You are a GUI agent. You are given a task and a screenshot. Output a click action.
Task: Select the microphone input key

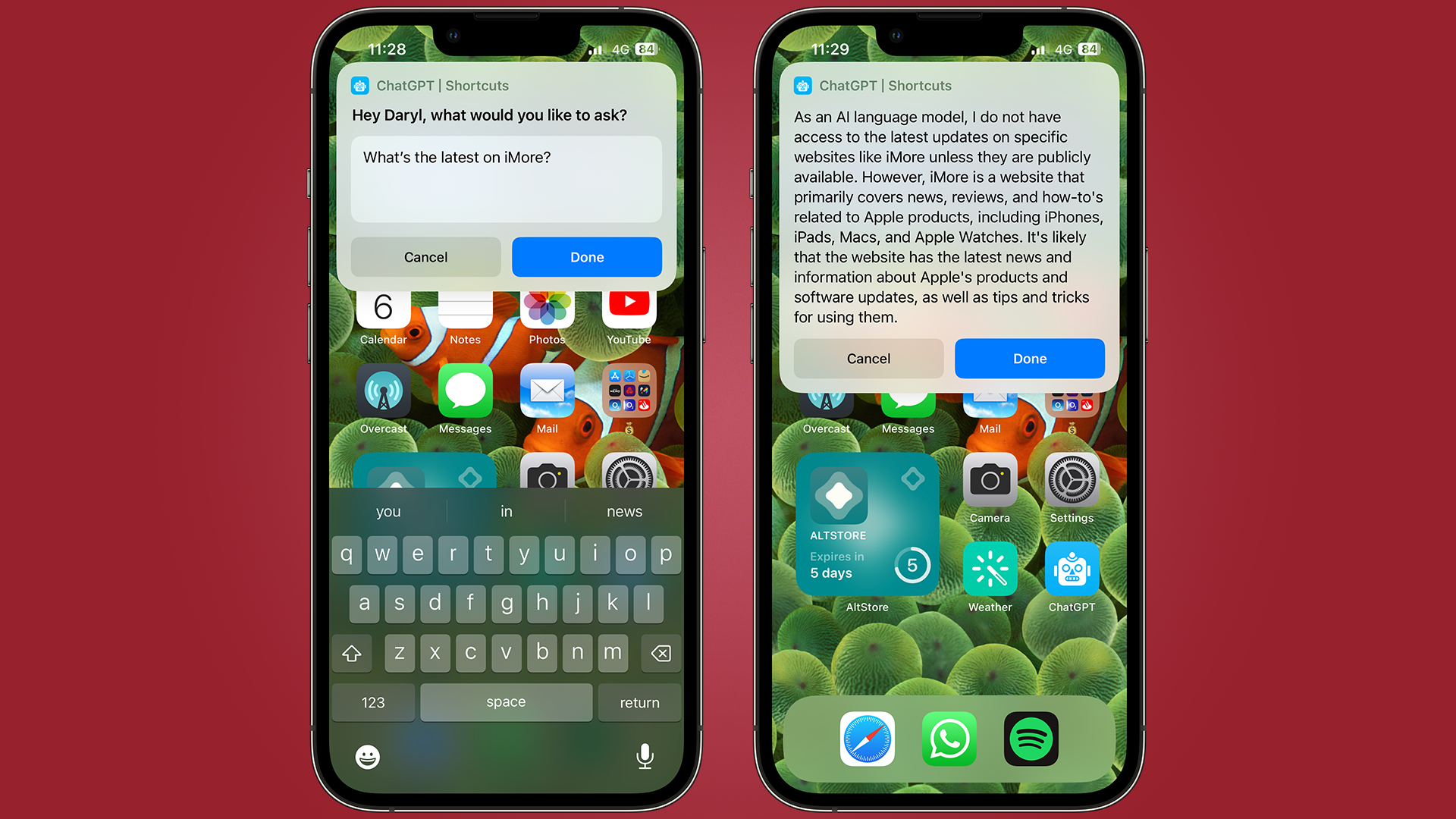point(646,756)
